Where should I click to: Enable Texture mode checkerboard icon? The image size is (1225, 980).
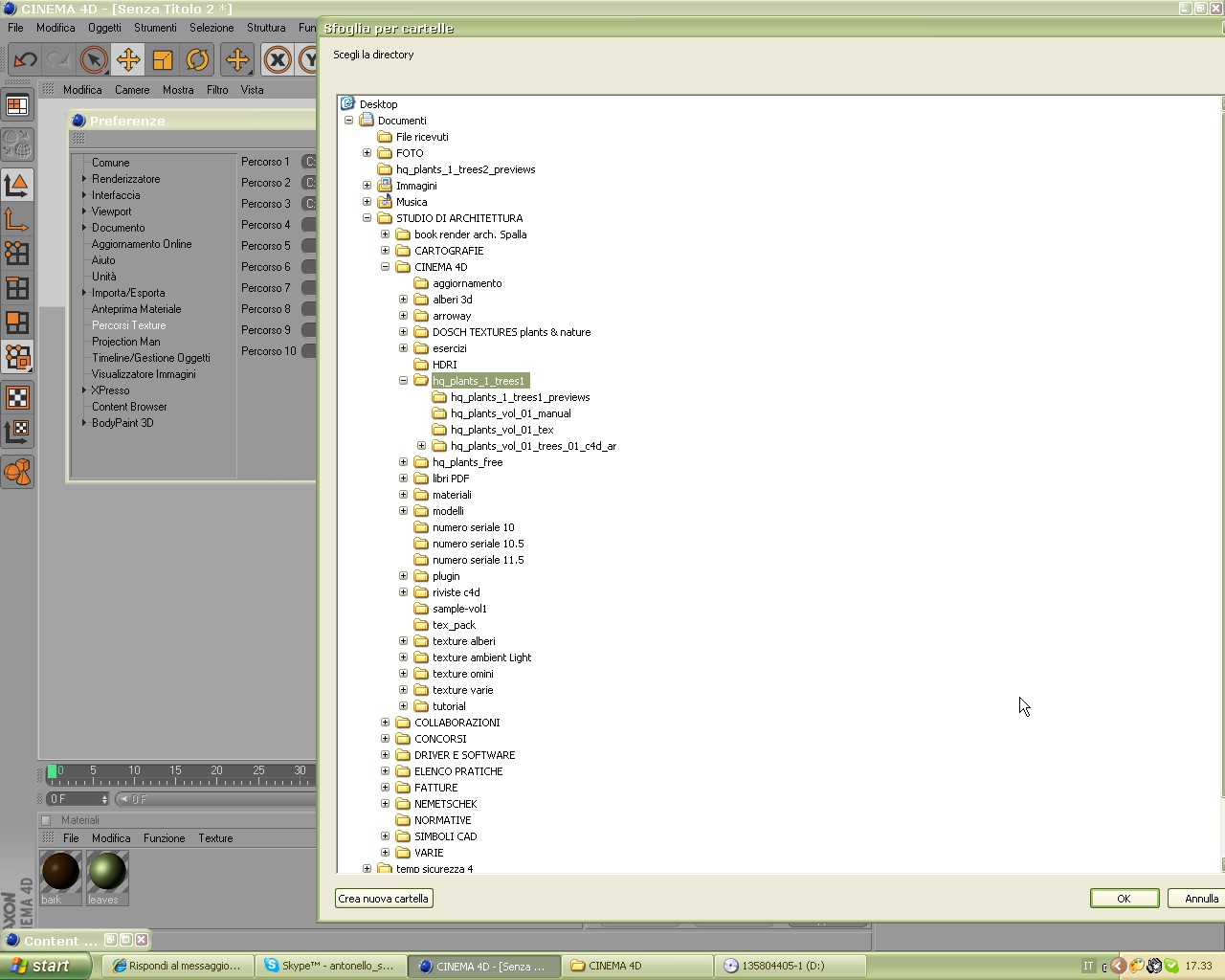(x=17, y=397)
